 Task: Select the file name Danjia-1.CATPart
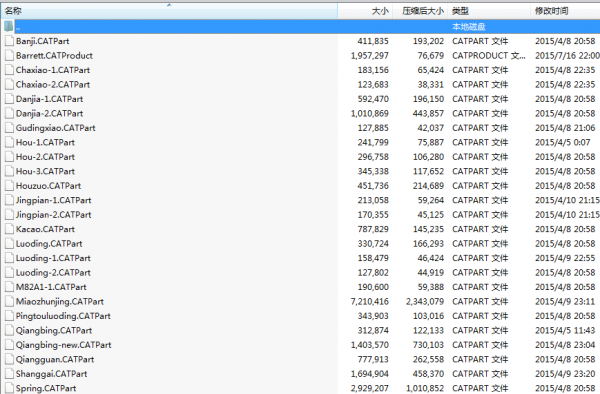pos(49,99)
